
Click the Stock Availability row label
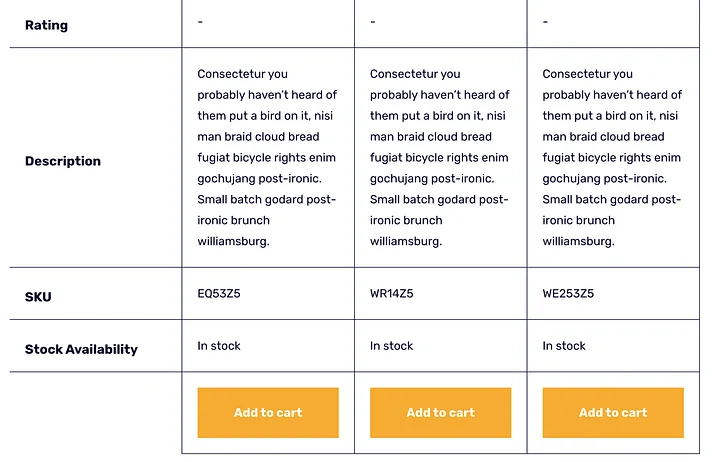pyautogui.click(x=81, y=349)
